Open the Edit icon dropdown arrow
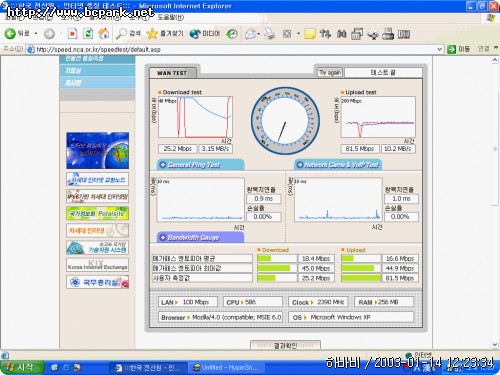 298,34
